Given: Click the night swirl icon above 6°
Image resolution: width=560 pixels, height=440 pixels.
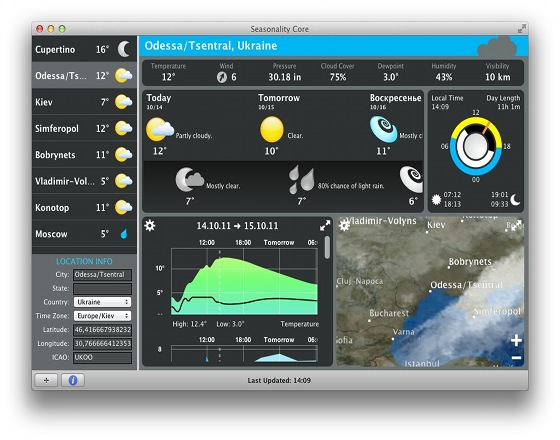Looking at the screenshot, I should (x=412, y=179).
